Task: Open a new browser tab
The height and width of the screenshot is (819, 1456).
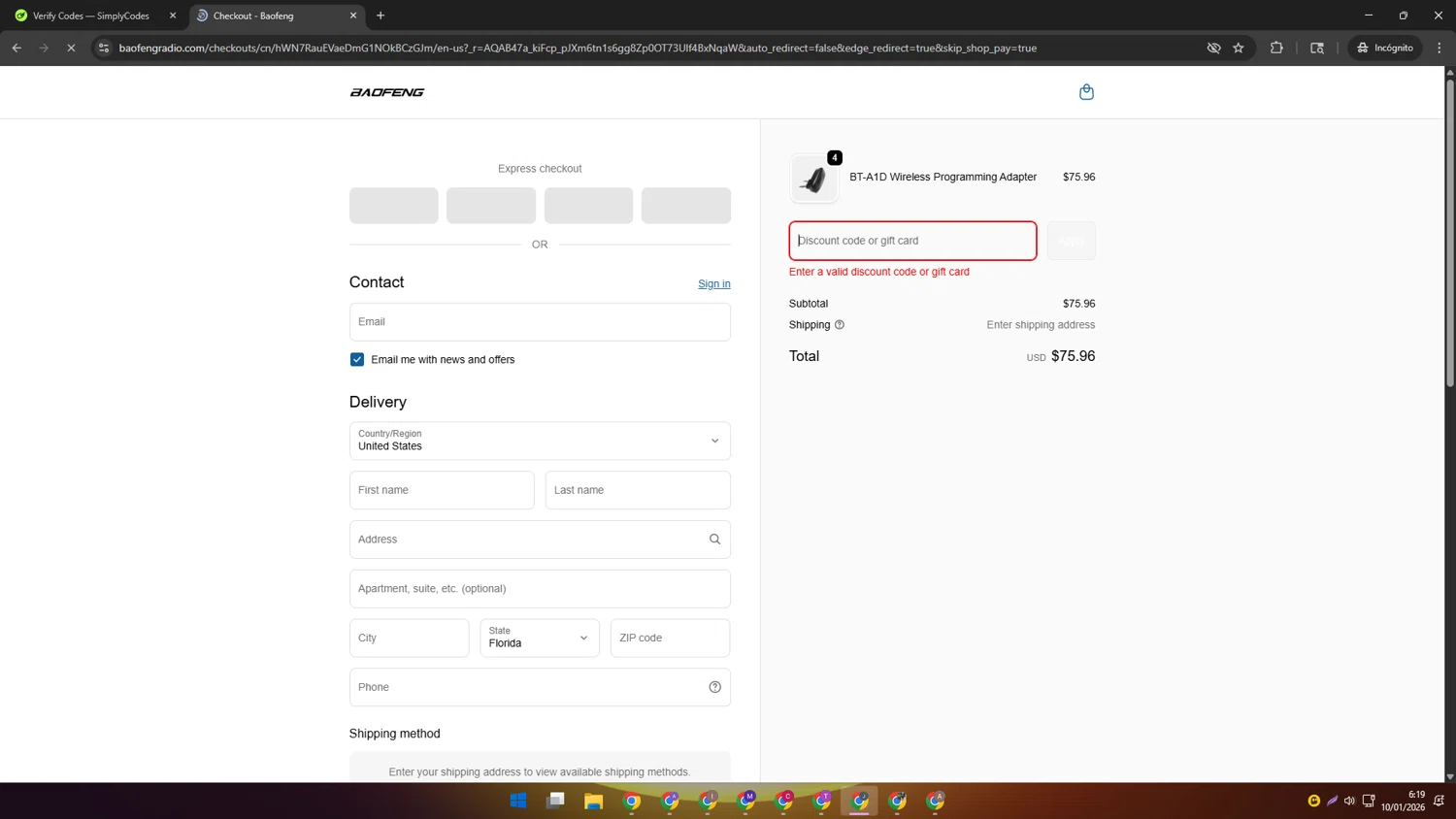Action: click(x=381, y=16)
